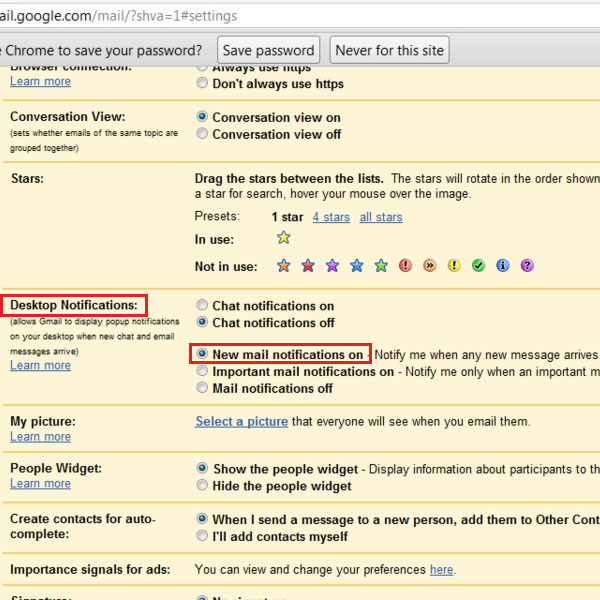This screenshot has width=600, height=600.
Task: Pick the orange double-arrow icon
Action: (x=430, y=265)
